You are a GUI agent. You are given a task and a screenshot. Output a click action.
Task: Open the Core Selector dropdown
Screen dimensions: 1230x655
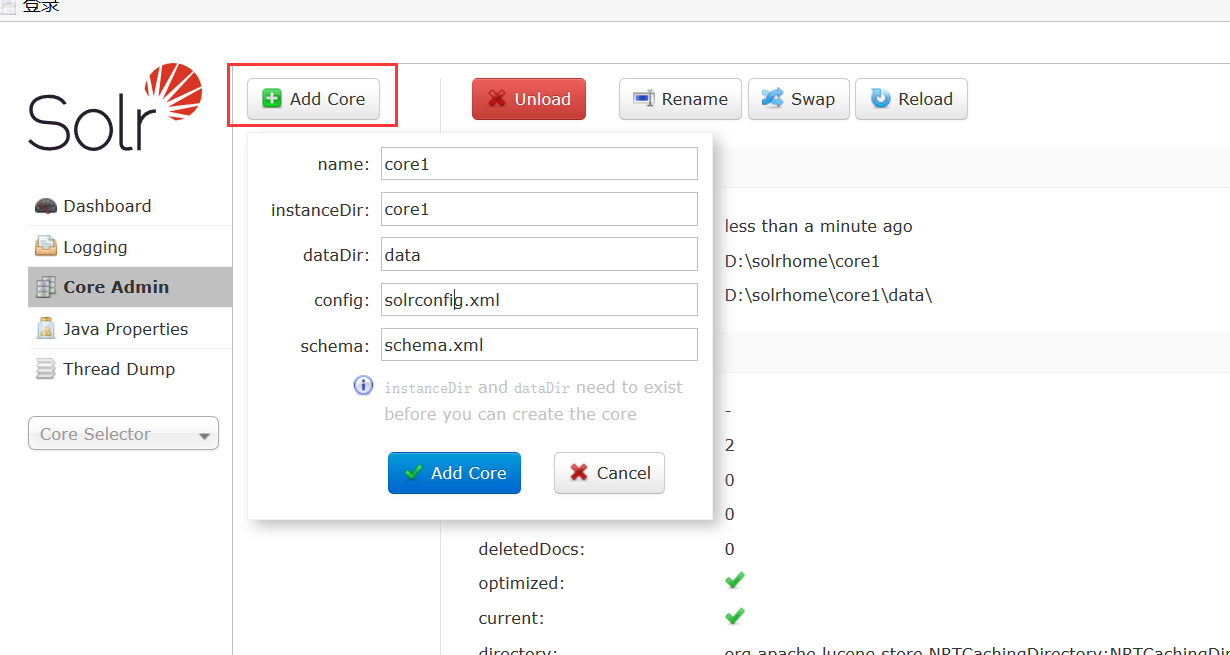123,434
